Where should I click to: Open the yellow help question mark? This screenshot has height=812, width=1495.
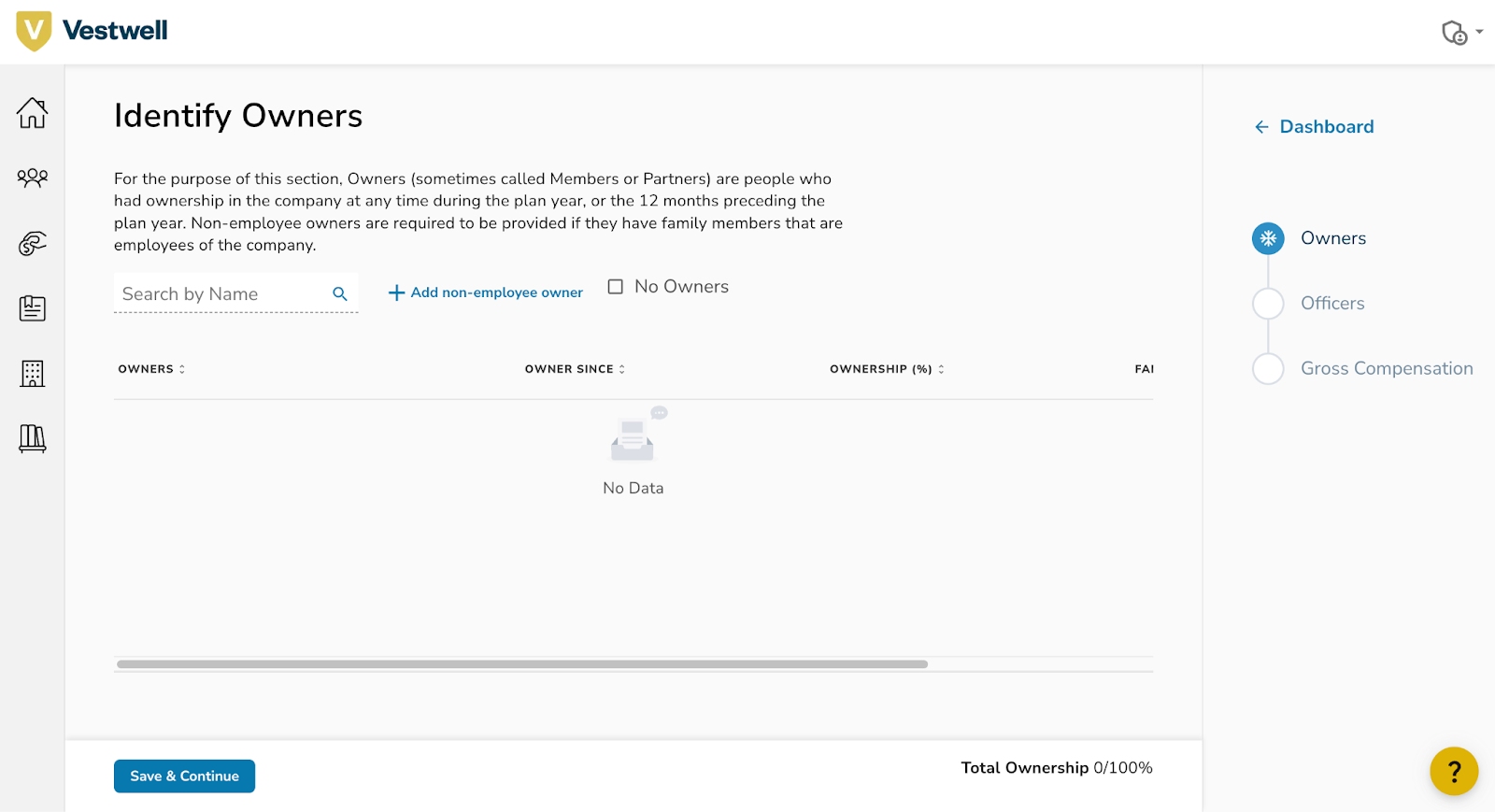click(1453, 771)
